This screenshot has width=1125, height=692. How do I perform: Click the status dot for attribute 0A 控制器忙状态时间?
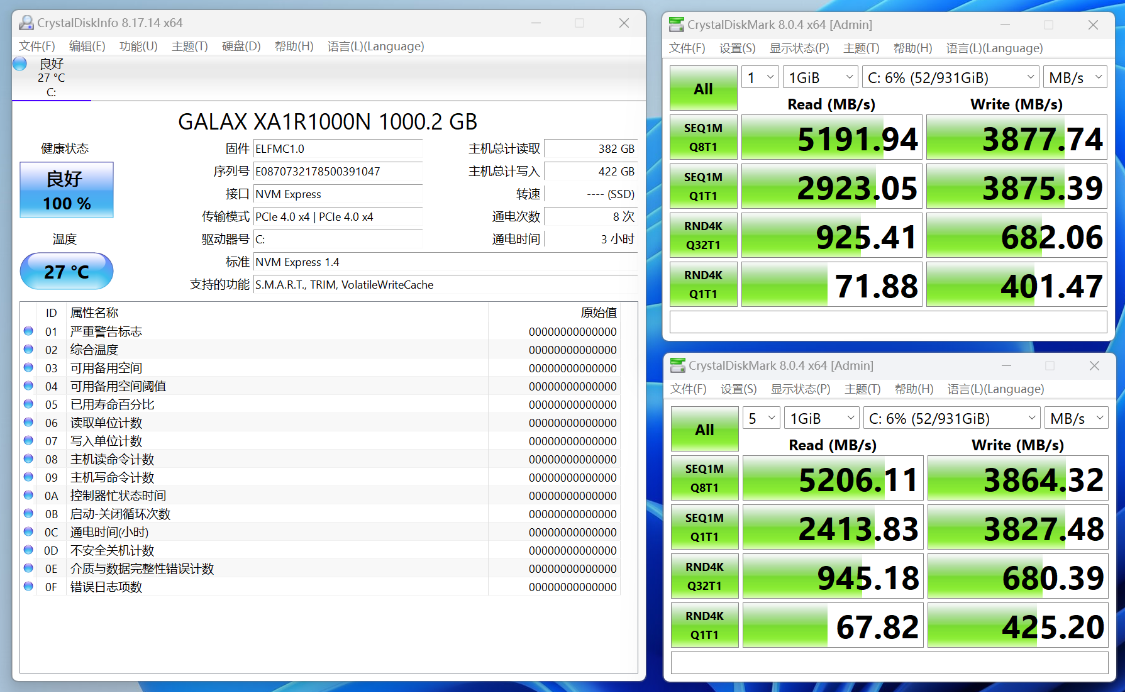click(x=29, y=495)
